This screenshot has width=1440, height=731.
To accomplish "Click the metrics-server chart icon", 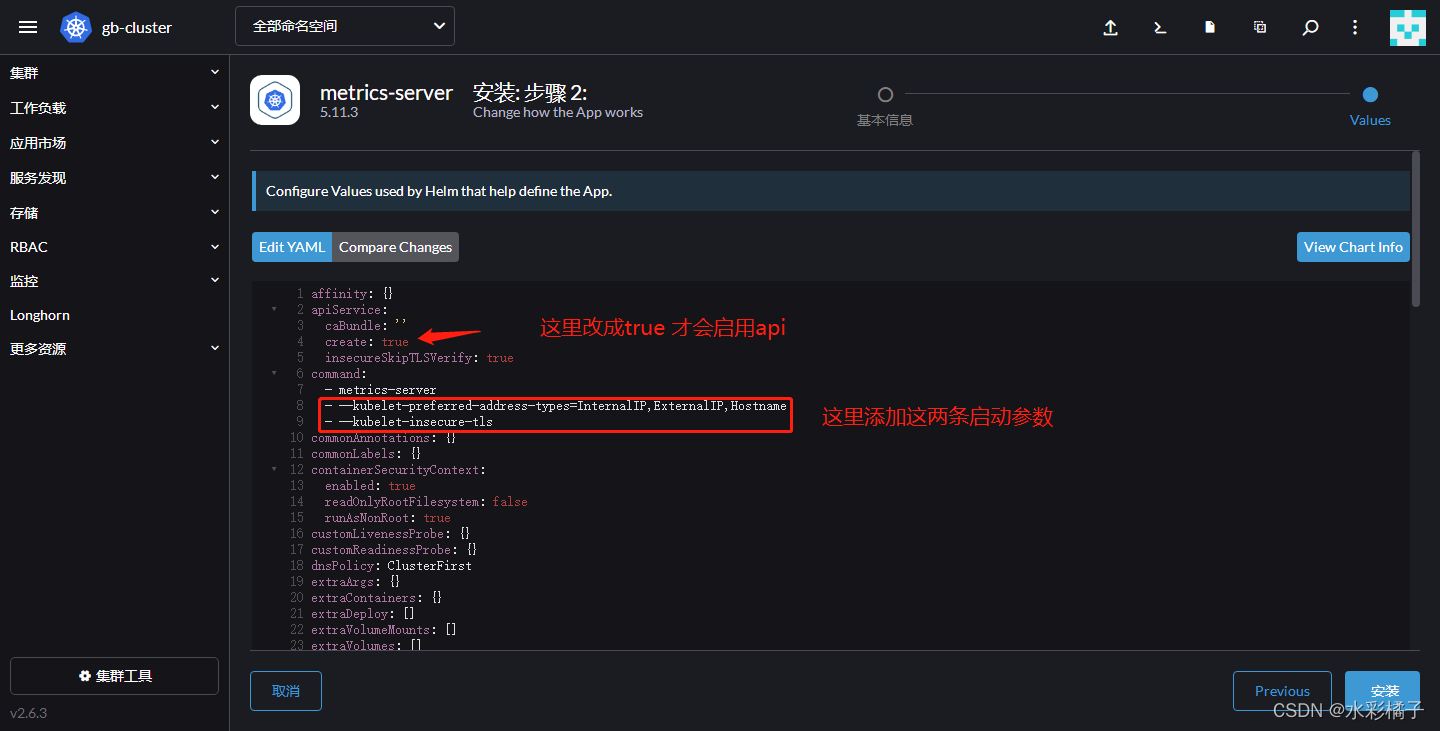I will (275, 100).
